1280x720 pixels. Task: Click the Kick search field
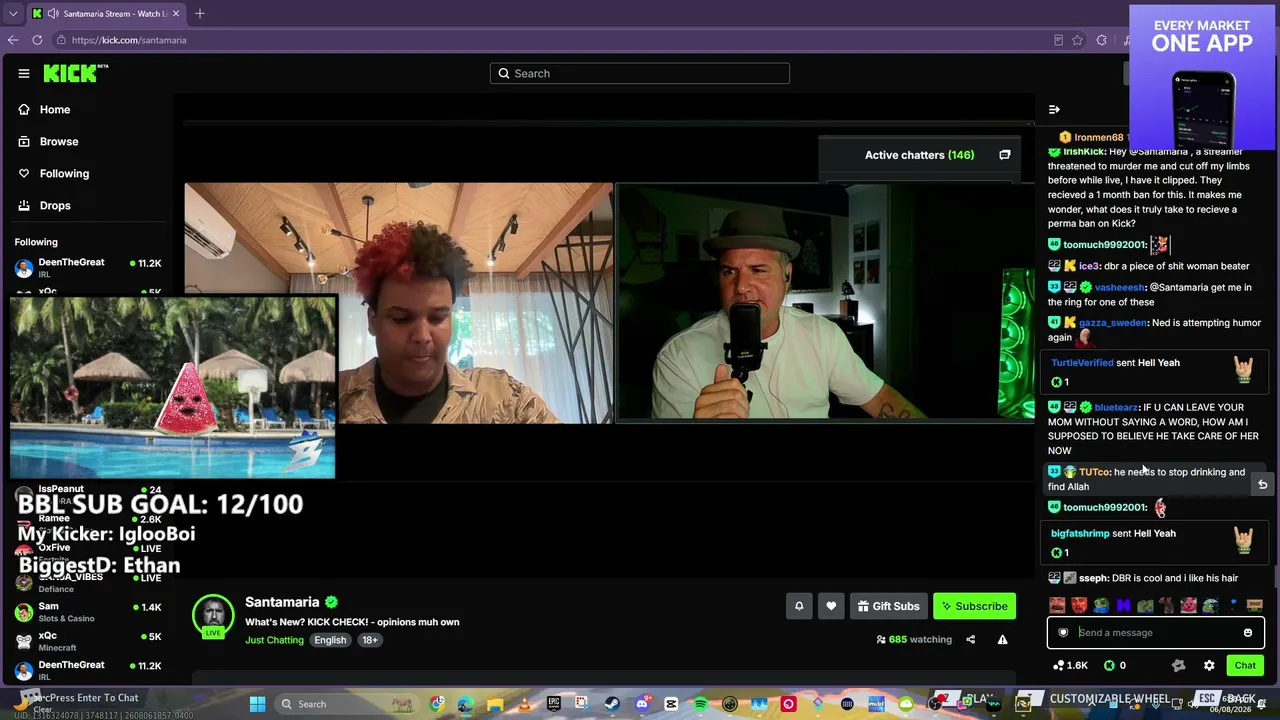point(640,73)
